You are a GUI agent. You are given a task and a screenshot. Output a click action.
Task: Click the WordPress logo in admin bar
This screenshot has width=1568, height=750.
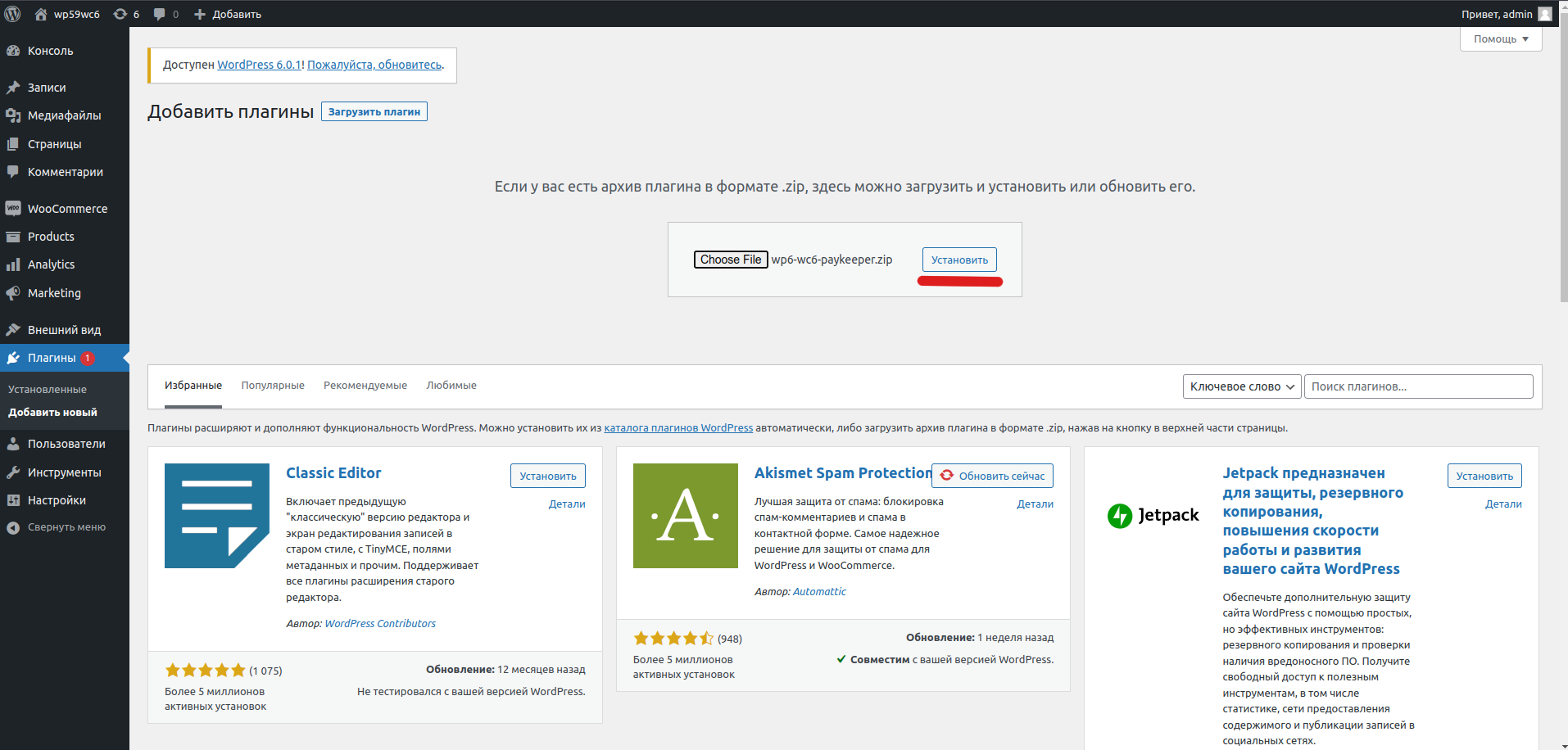click(x=12, y=14)
